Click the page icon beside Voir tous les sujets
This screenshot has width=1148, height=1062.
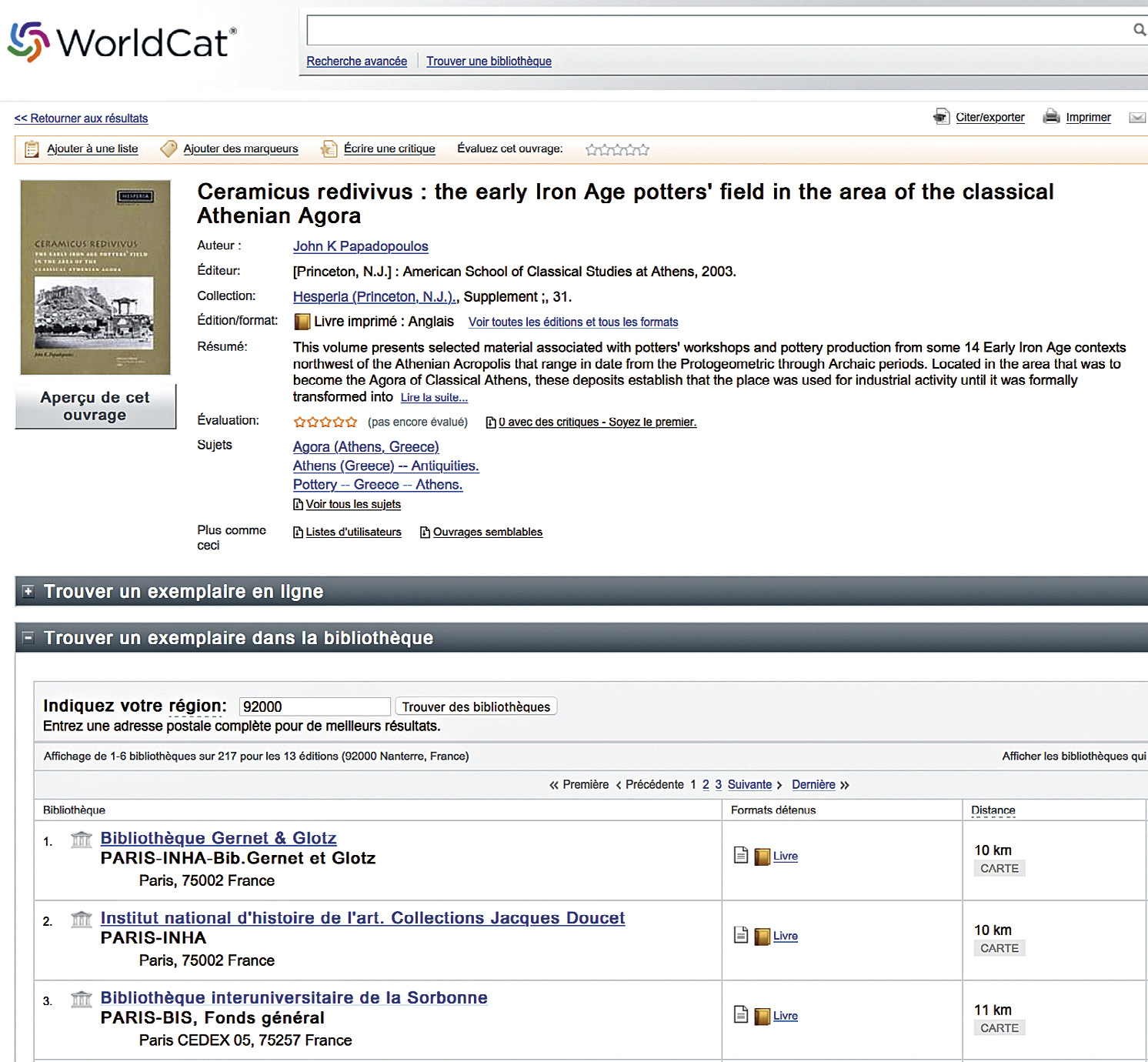pyautogui.click(x=298, y=505)
